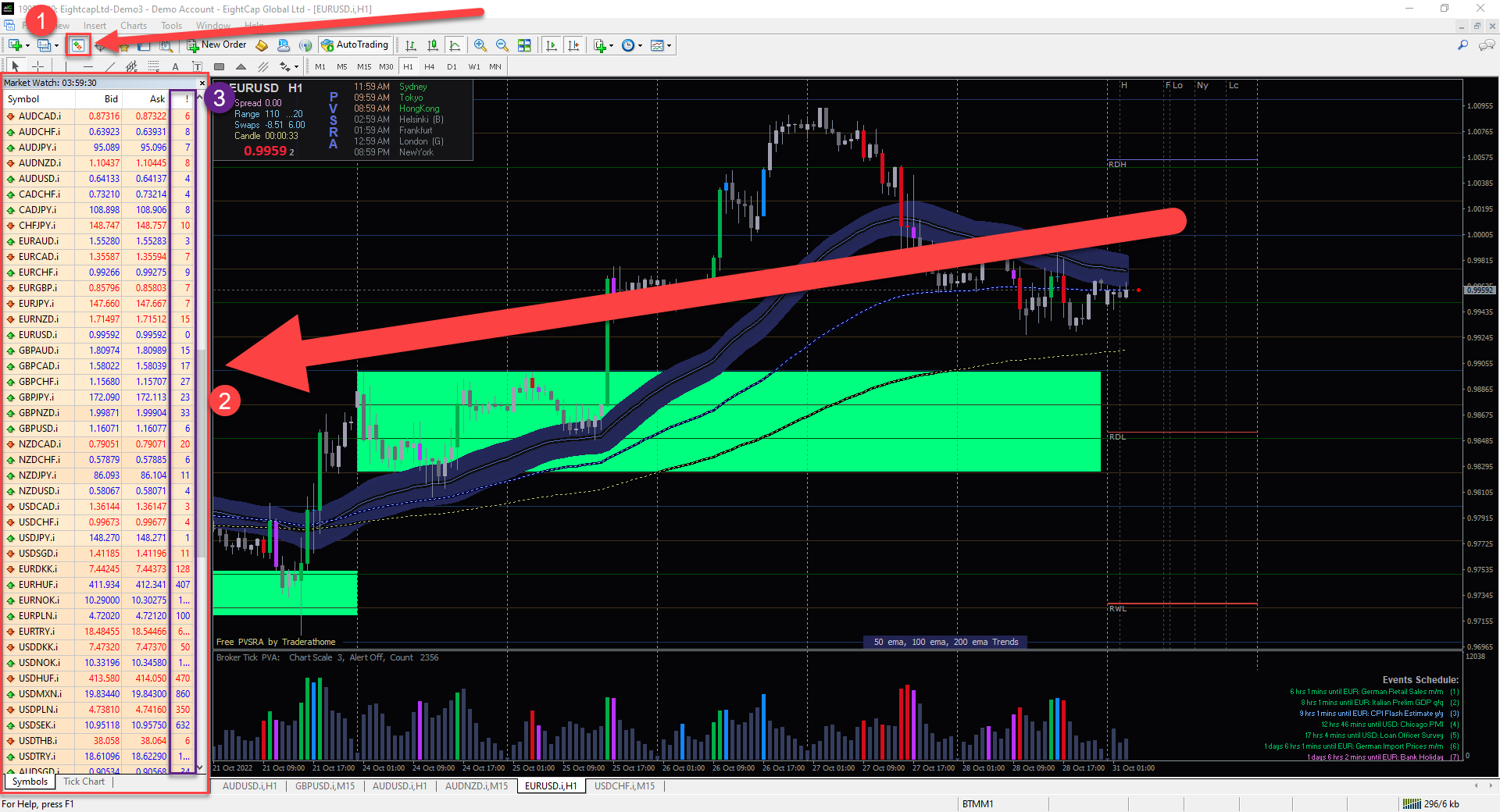Switch chart to candlestick mode
Viewport: 1500px width, 812px height.
[433, 45]
